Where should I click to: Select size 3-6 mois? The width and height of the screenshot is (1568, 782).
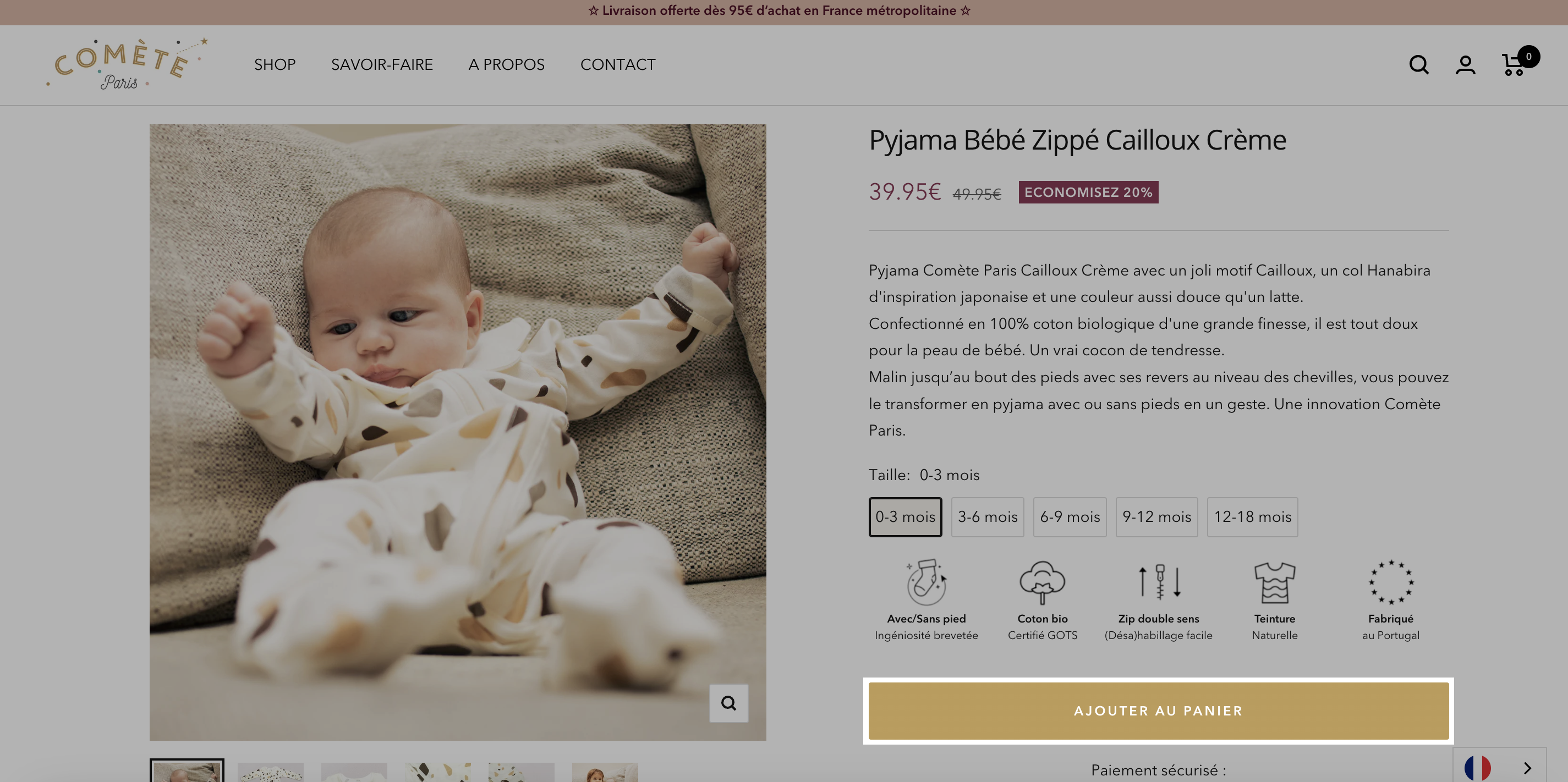pos(988,517)
